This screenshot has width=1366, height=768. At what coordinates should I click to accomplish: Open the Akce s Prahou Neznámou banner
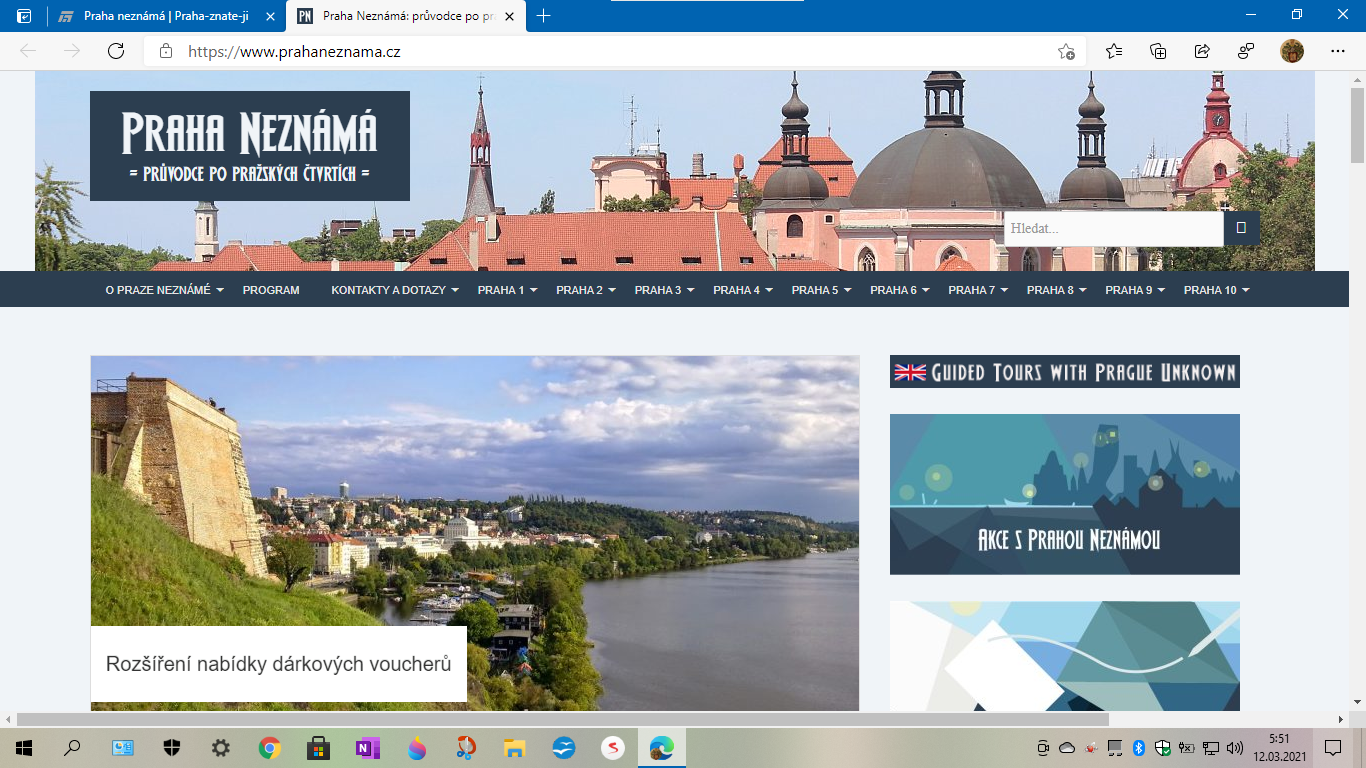tap(1065, 494)
